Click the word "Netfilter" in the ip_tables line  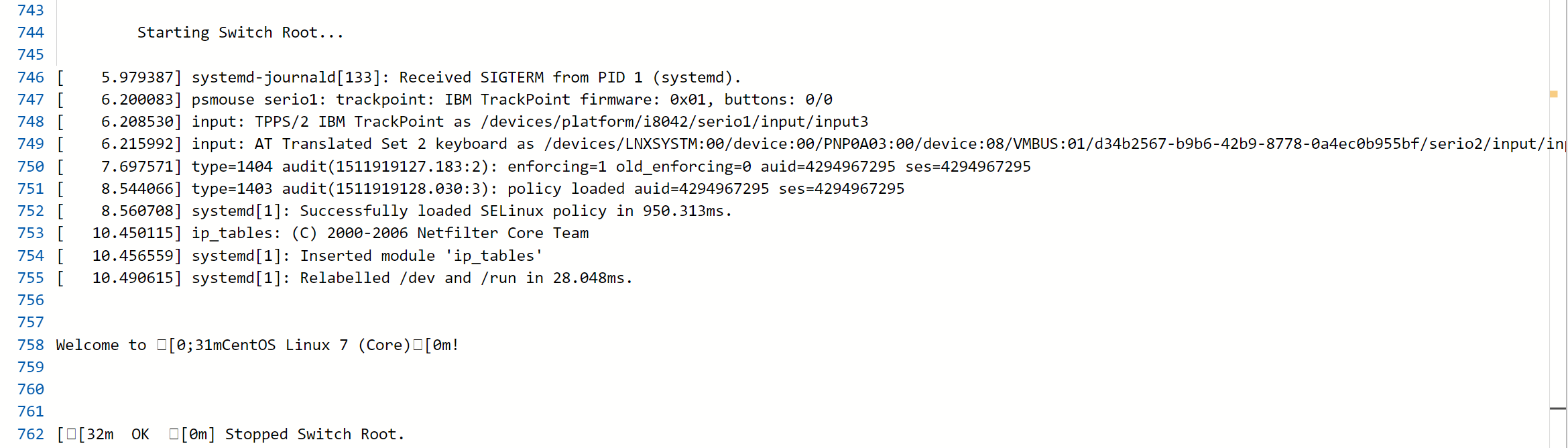tap(457, 233)
